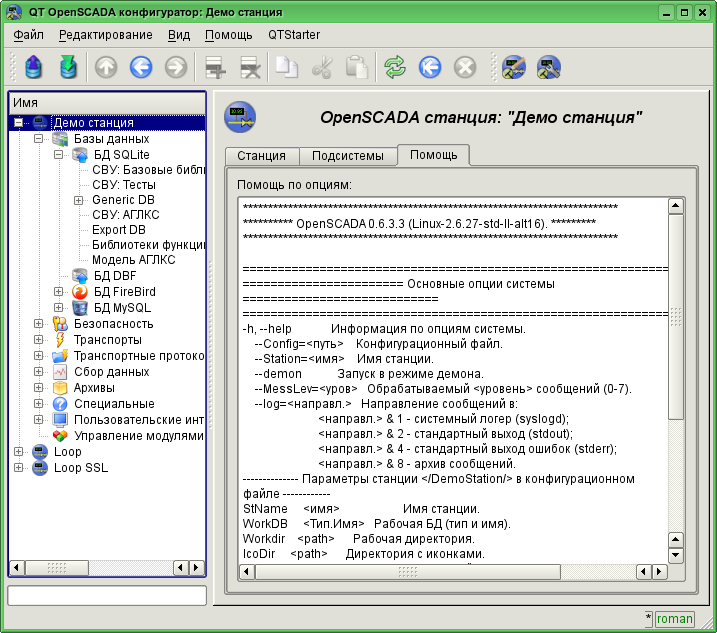Image resolution: width=717 pixels, height=633 pixels.
Task: Click the Управление модулями colored blocks icon
Action: (60, 436)
